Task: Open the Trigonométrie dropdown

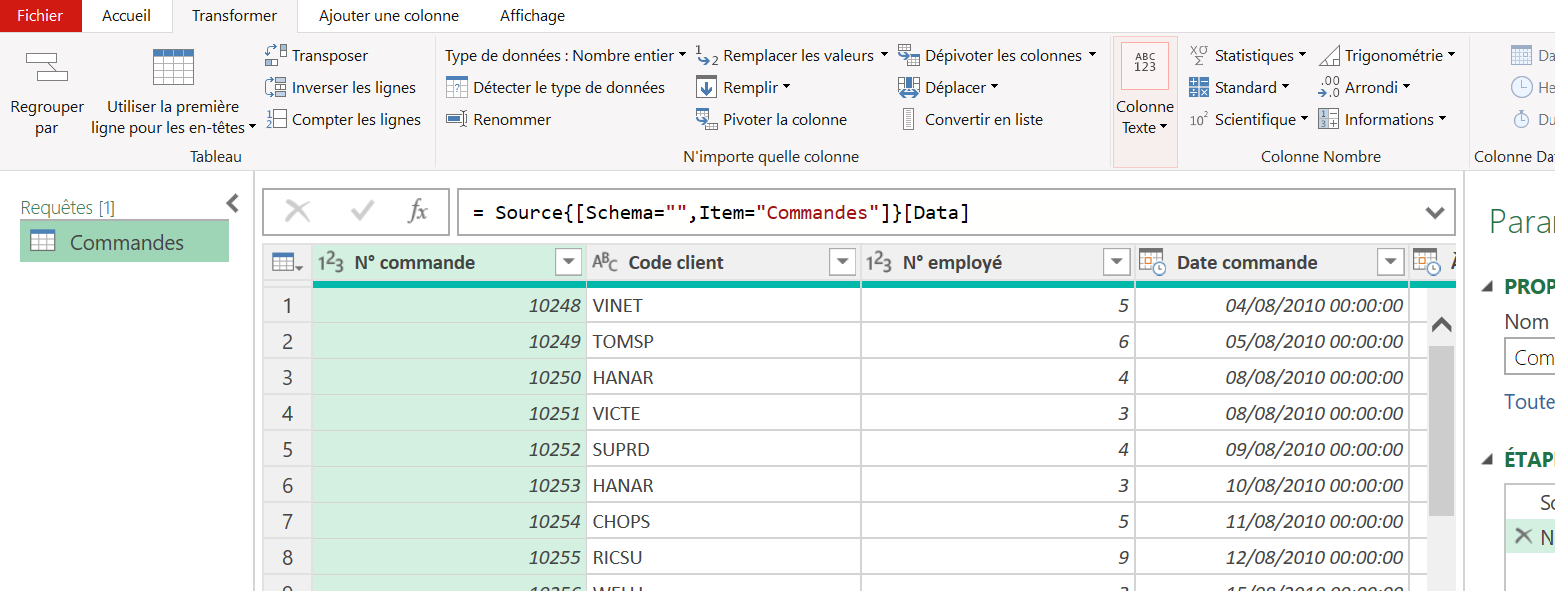Action: point(1451,55)
